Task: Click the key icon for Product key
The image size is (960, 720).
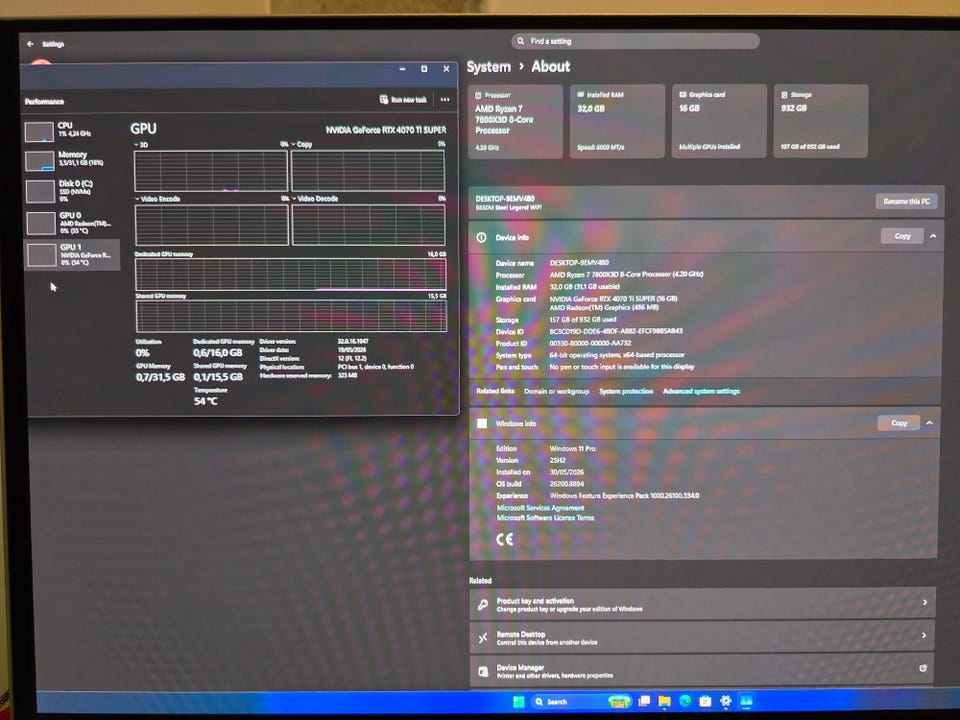Action: 483,605
